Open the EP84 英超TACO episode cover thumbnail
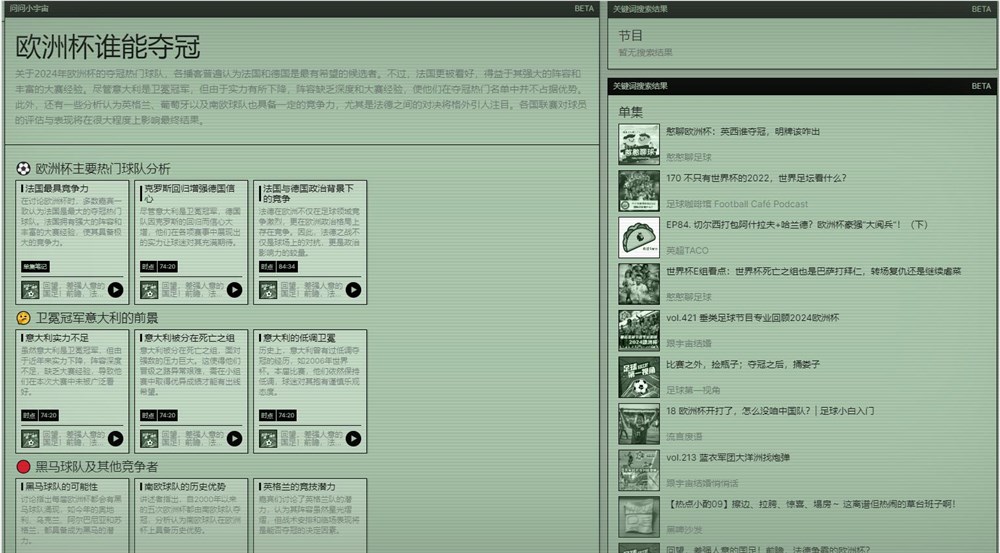The height and width of the screenshot is (553, 1000). pos(638,237)
